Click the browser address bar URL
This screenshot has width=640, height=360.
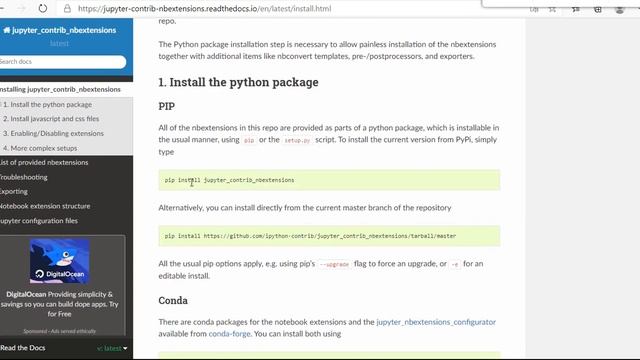click(x=204, y=9)
